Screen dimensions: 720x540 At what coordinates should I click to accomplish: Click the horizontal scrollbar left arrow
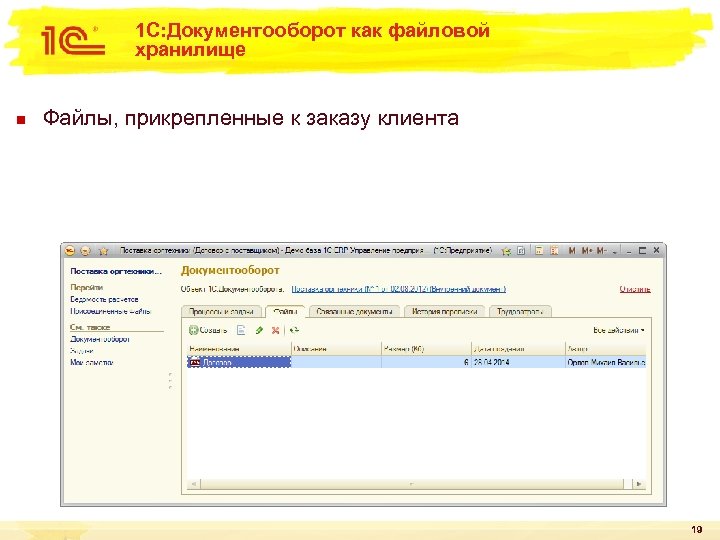[194, 484]
